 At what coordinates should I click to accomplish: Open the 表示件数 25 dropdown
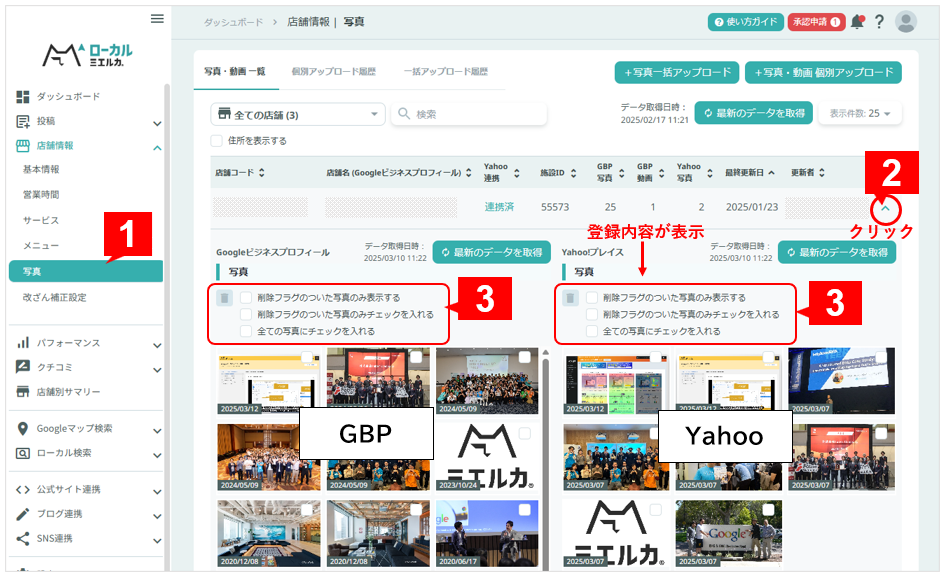[860, 113]
